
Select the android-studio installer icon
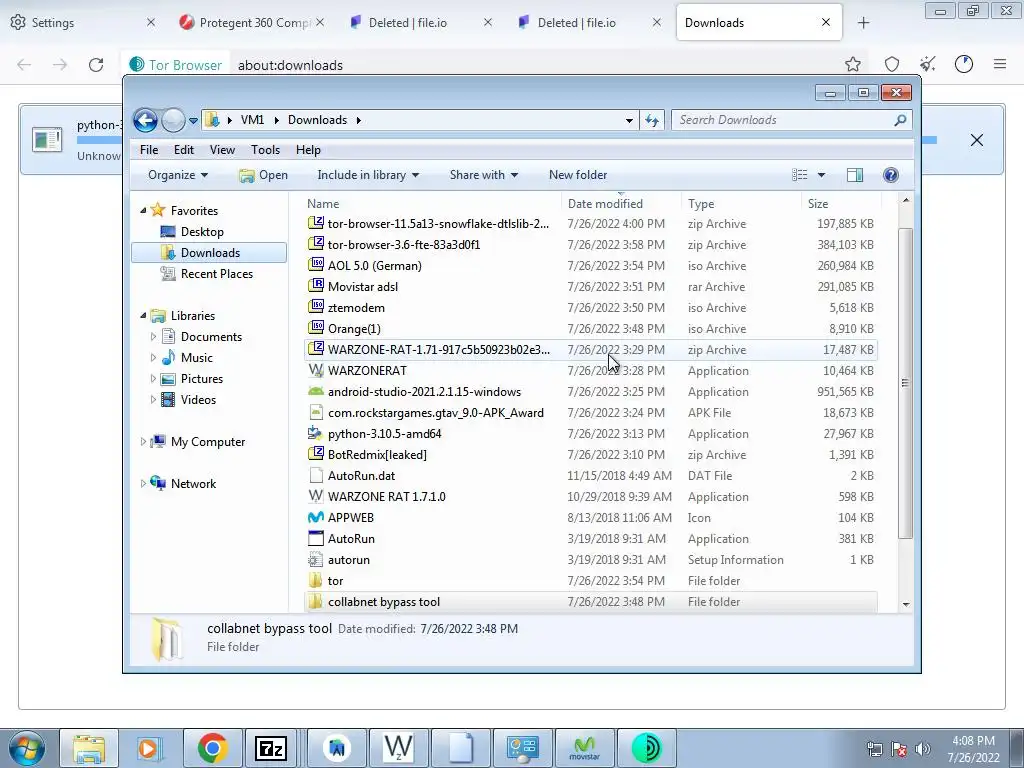click(315, 391)
